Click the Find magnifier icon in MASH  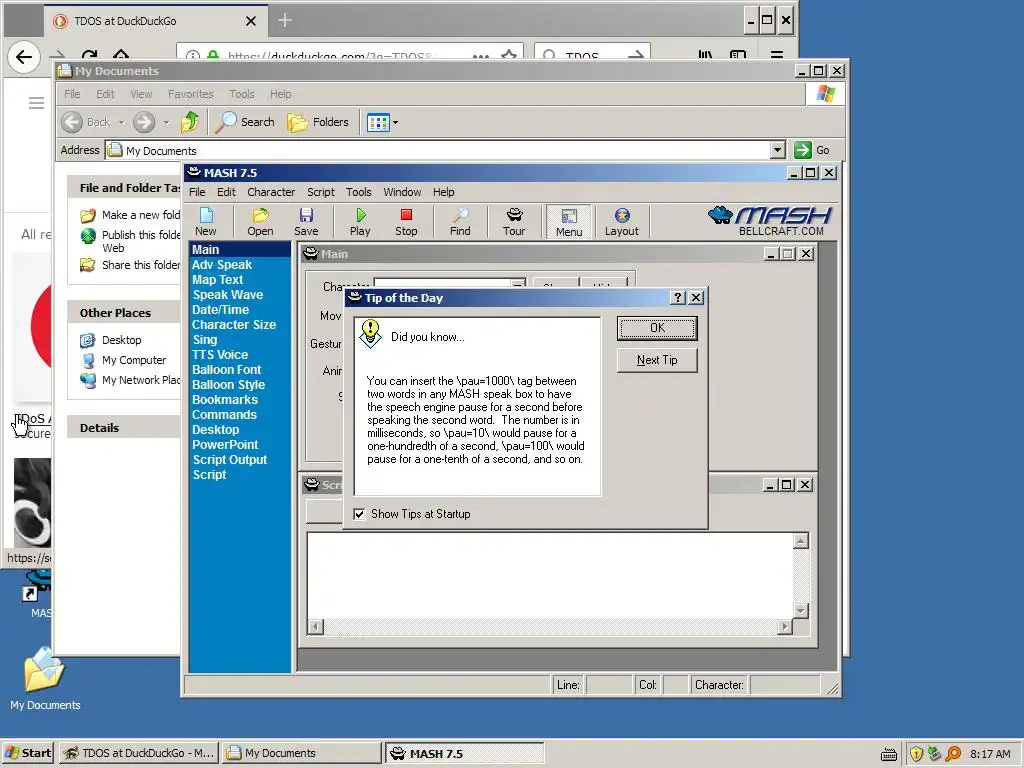(x=460, y=221)
